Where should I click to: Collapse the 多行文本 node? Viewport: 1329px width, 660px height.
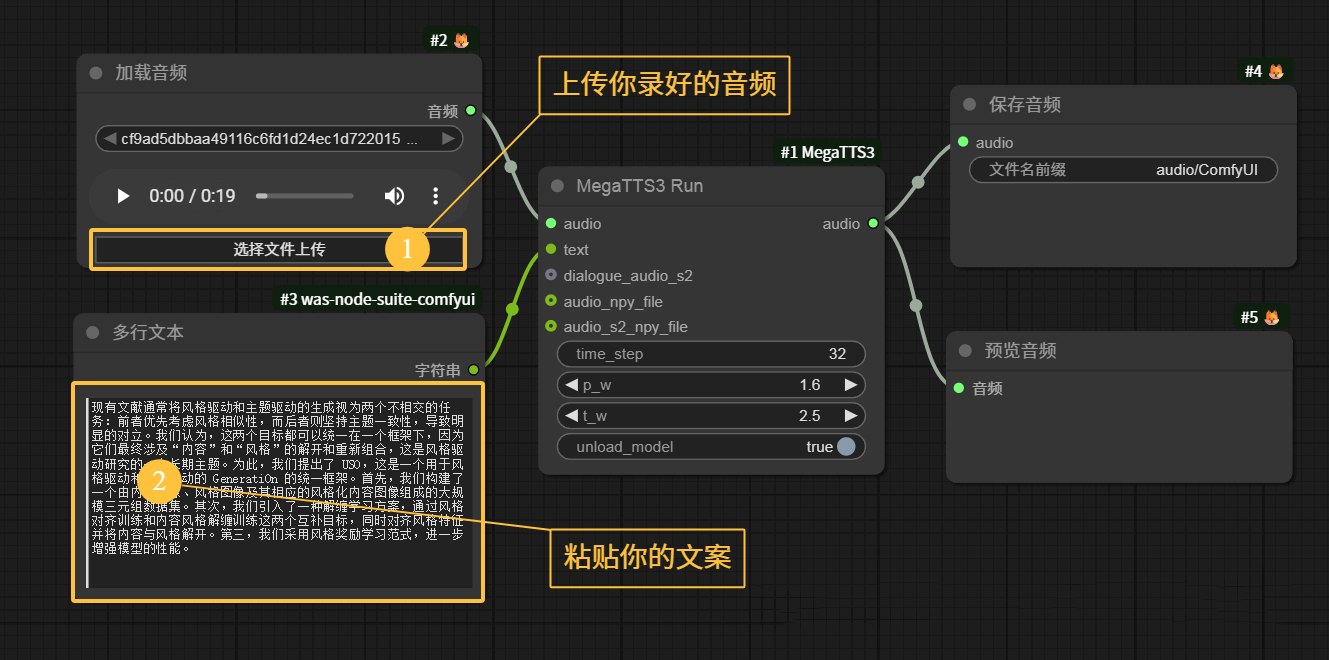[93, 332]
